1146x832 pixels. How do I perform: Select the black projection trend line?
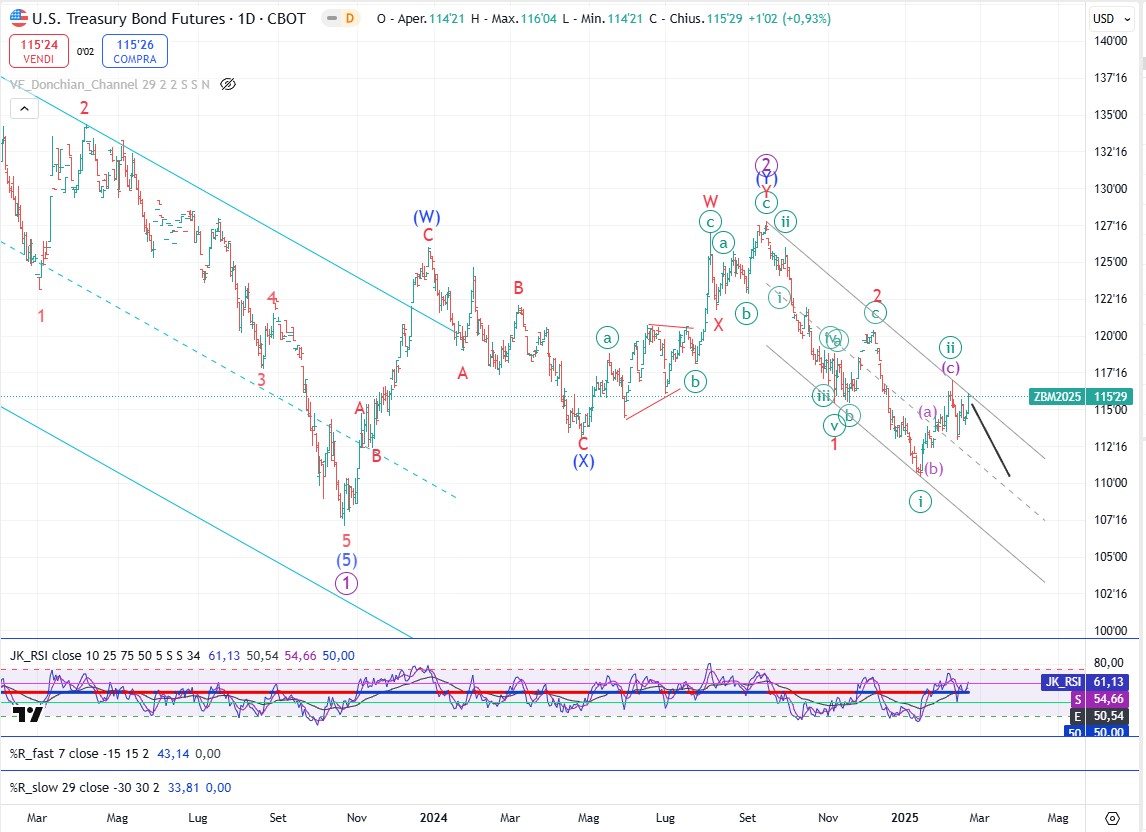pos(990,440)
